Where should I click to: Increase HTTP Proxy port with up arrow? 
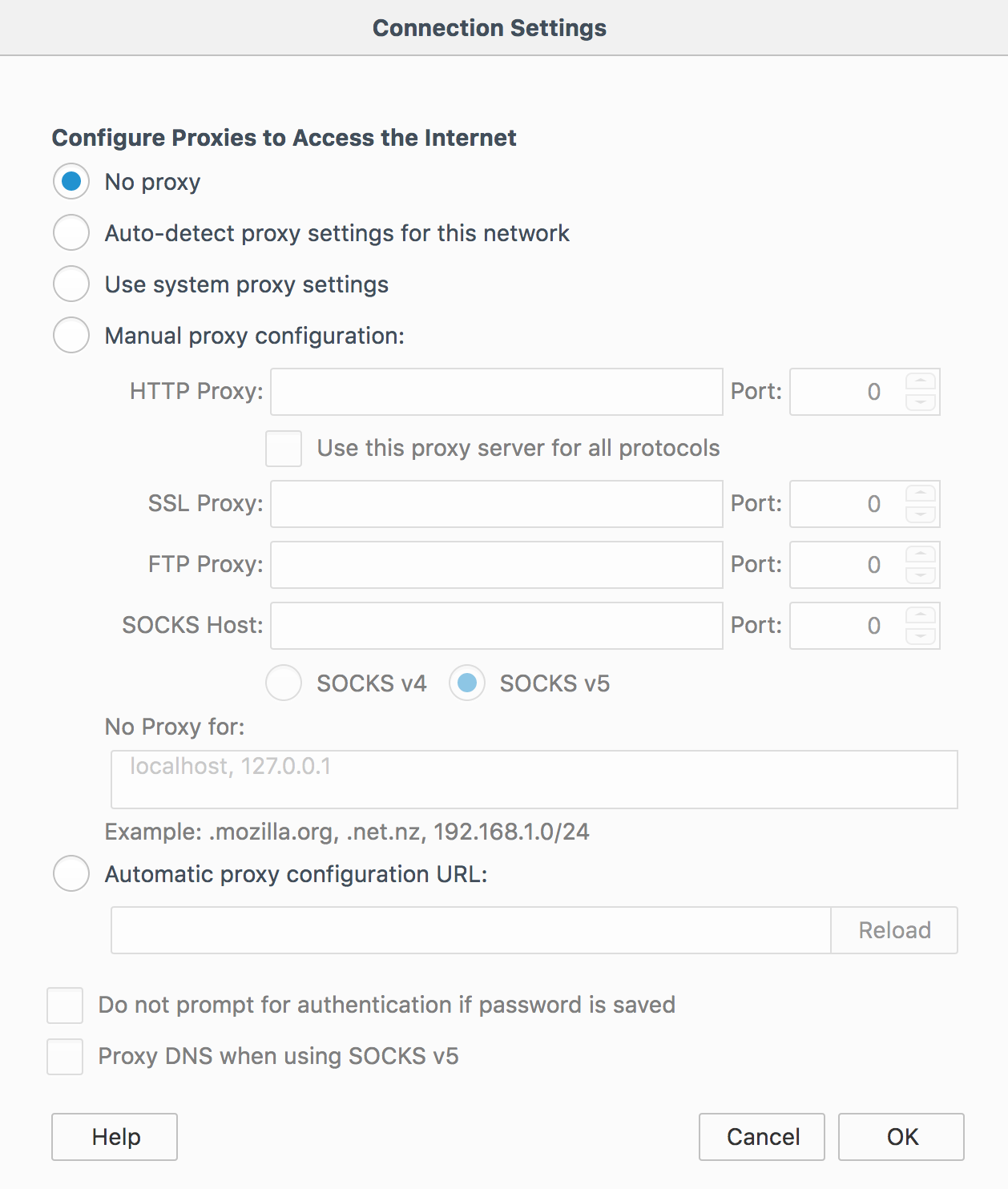pyautogui.click(x=921, y=382)
